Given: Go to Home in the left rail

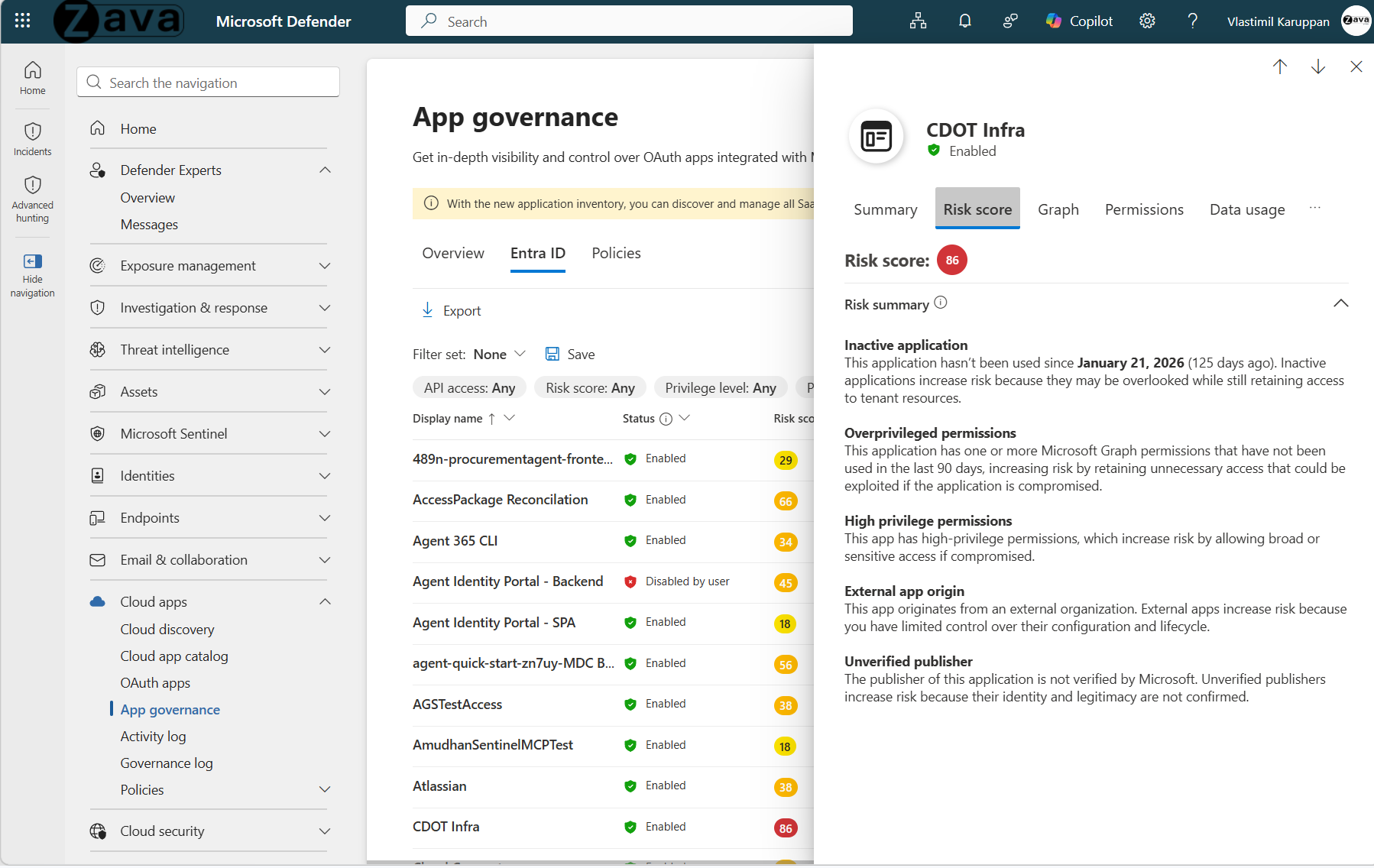Looking at the screenshot, I should [33, 78].
